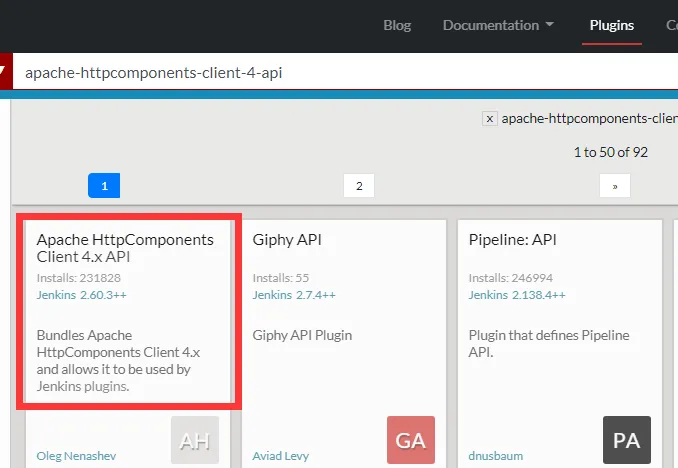Open Apache HttpComponents Client 4.x API plugin
This screenshot has height=468, width=678.
coord(125,247)
